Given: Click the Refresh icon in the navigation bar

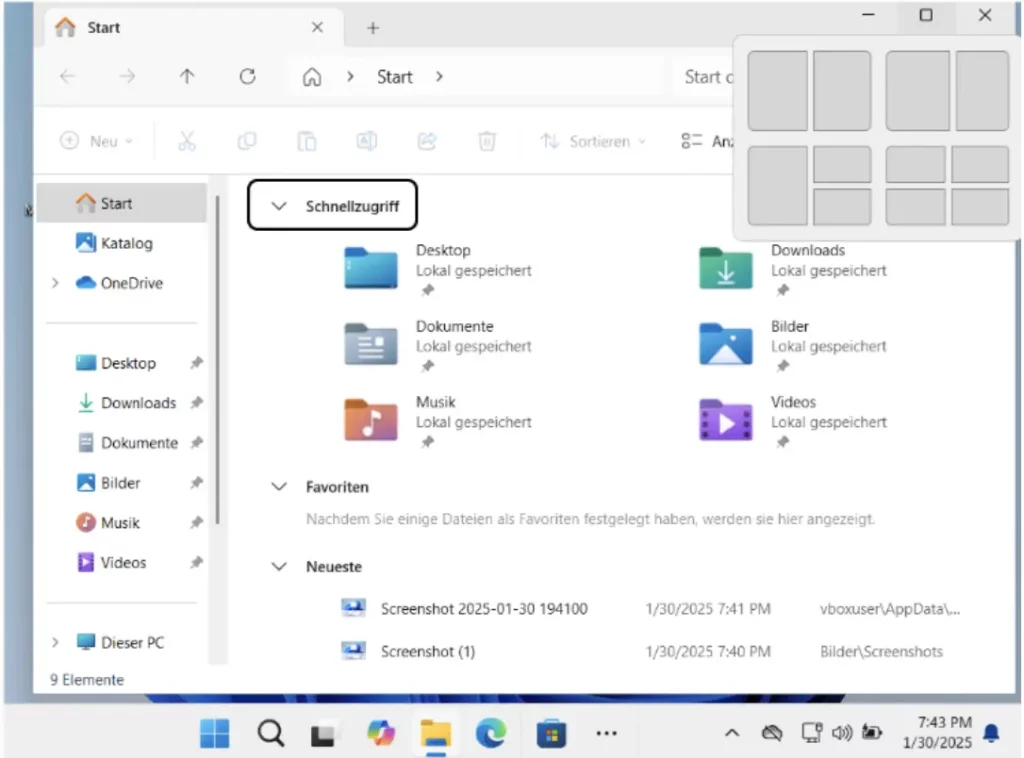Looking at the screenshot, I should click(x=247, y=76).
